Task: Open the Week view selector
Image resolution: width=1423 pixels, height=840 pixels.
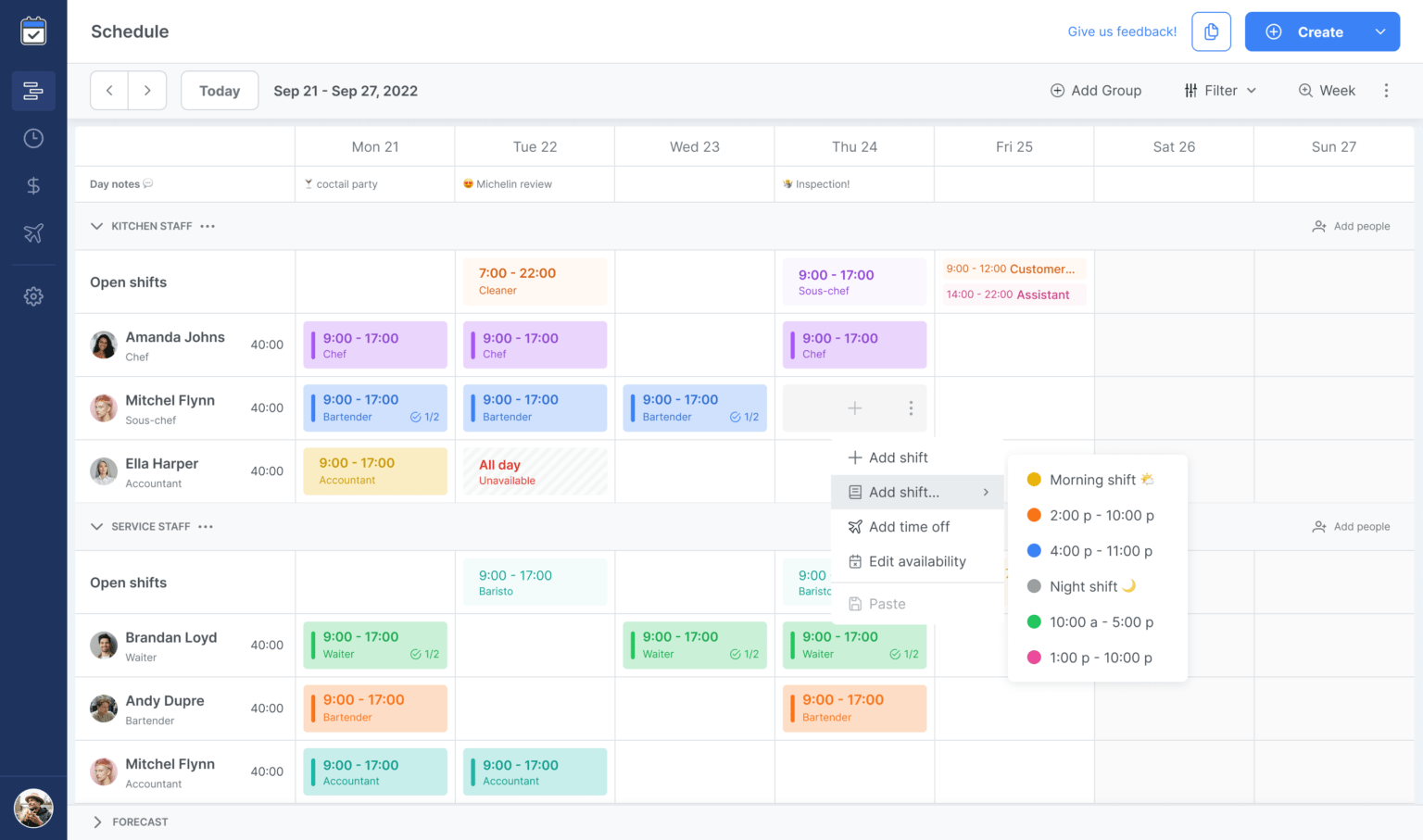Action: [1327, 90]
